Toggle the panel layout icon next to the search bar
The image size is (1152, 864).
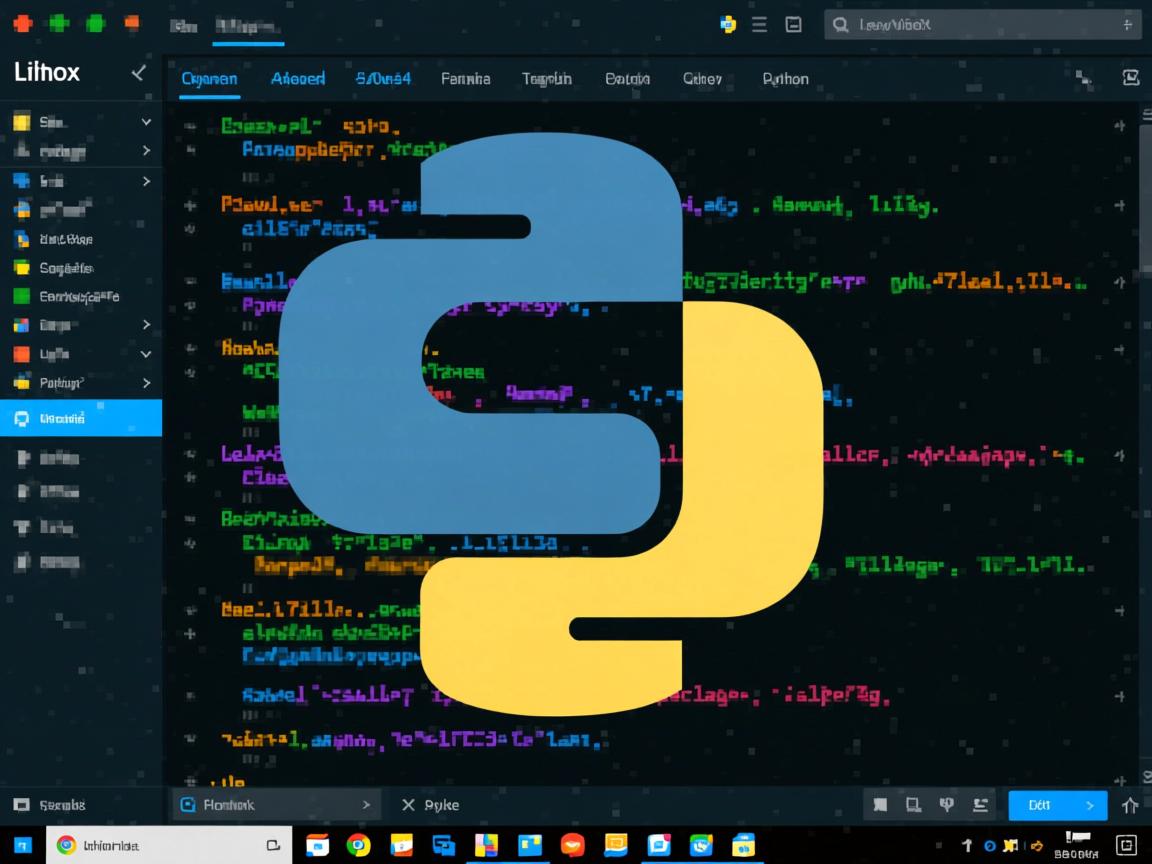click(793, 24)
